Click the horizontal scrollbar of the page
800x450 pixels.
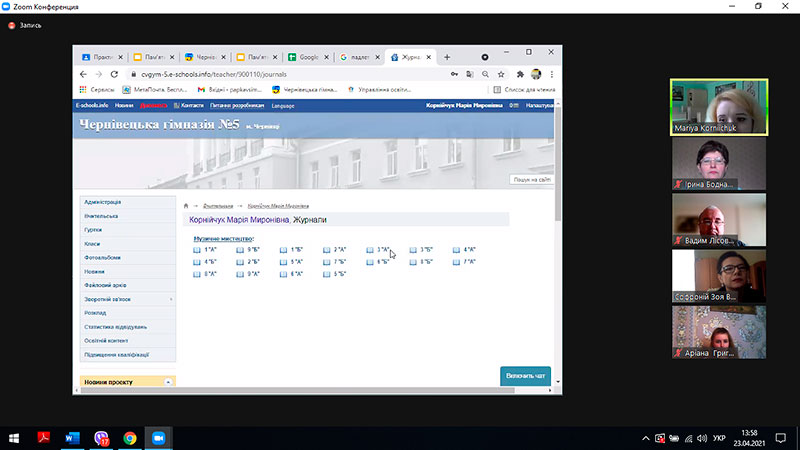[297, 390]
